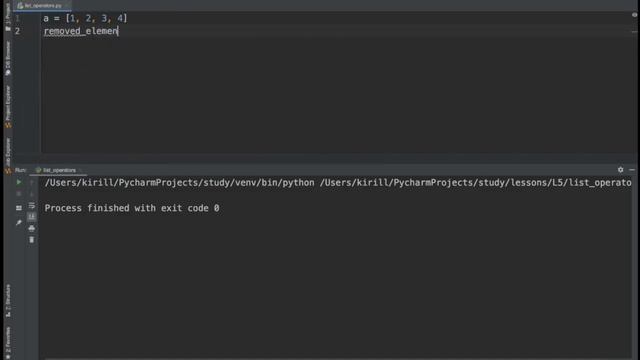The height and width of the screenshot is (360, 640).
Task: Open the DB Browser tool window
Action: (8, 58)
